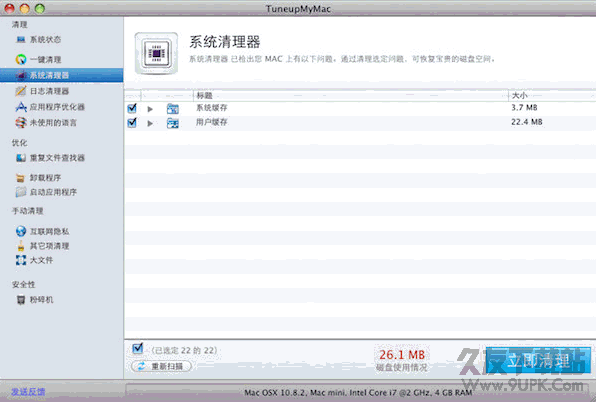Click the 互联网隐私 globe icon
Screen dimensions: 596x402
pyautogui.click(x=21, y=231)
